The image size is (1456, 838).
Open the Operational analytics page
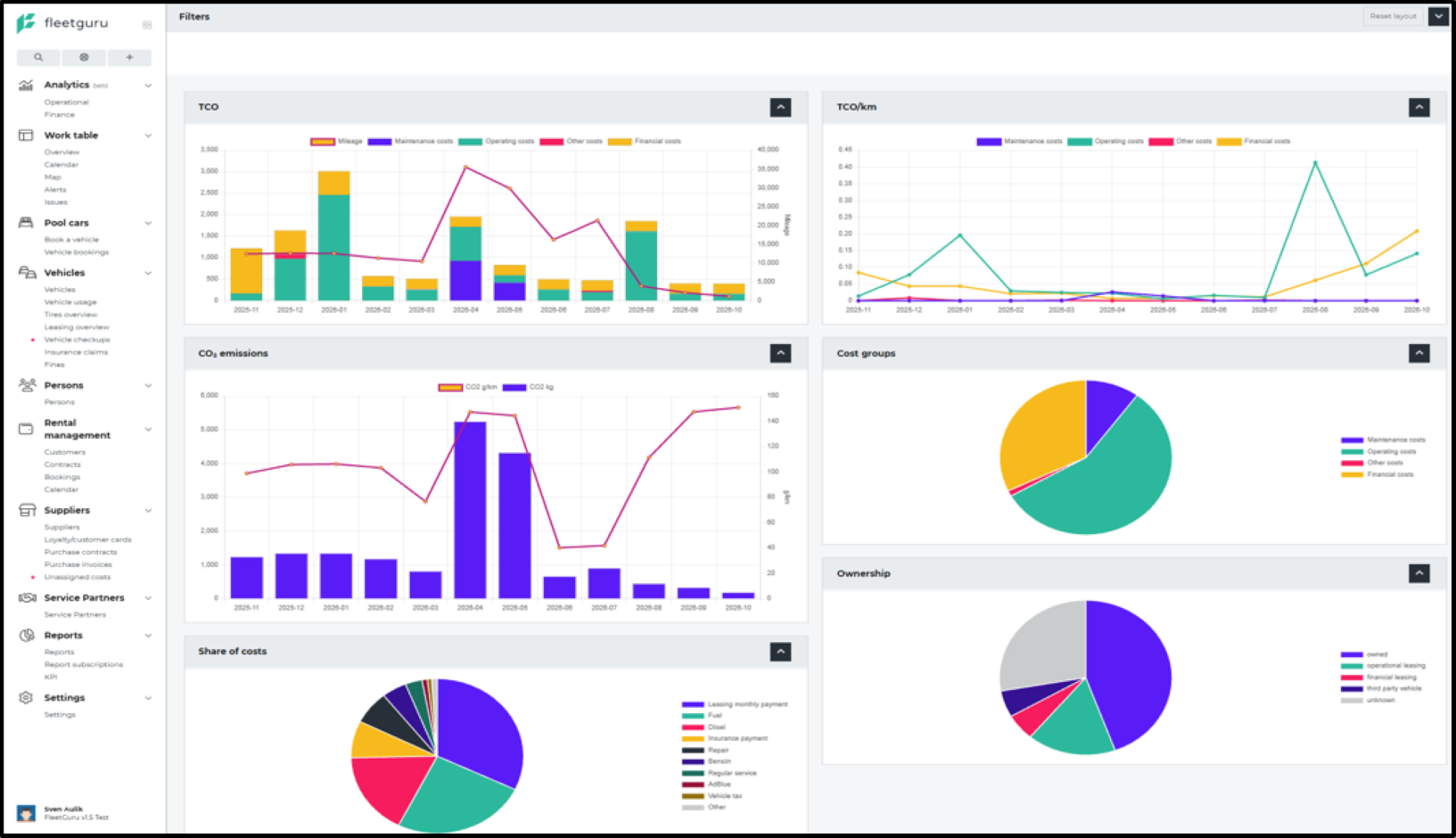[x=66, y=103]
